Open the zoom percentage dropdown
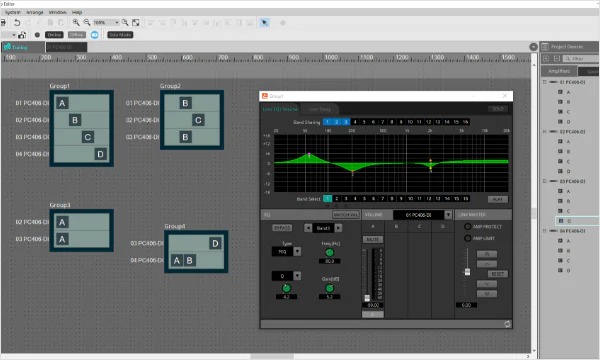Screen dimensions: 600x360 coord(117,23)
